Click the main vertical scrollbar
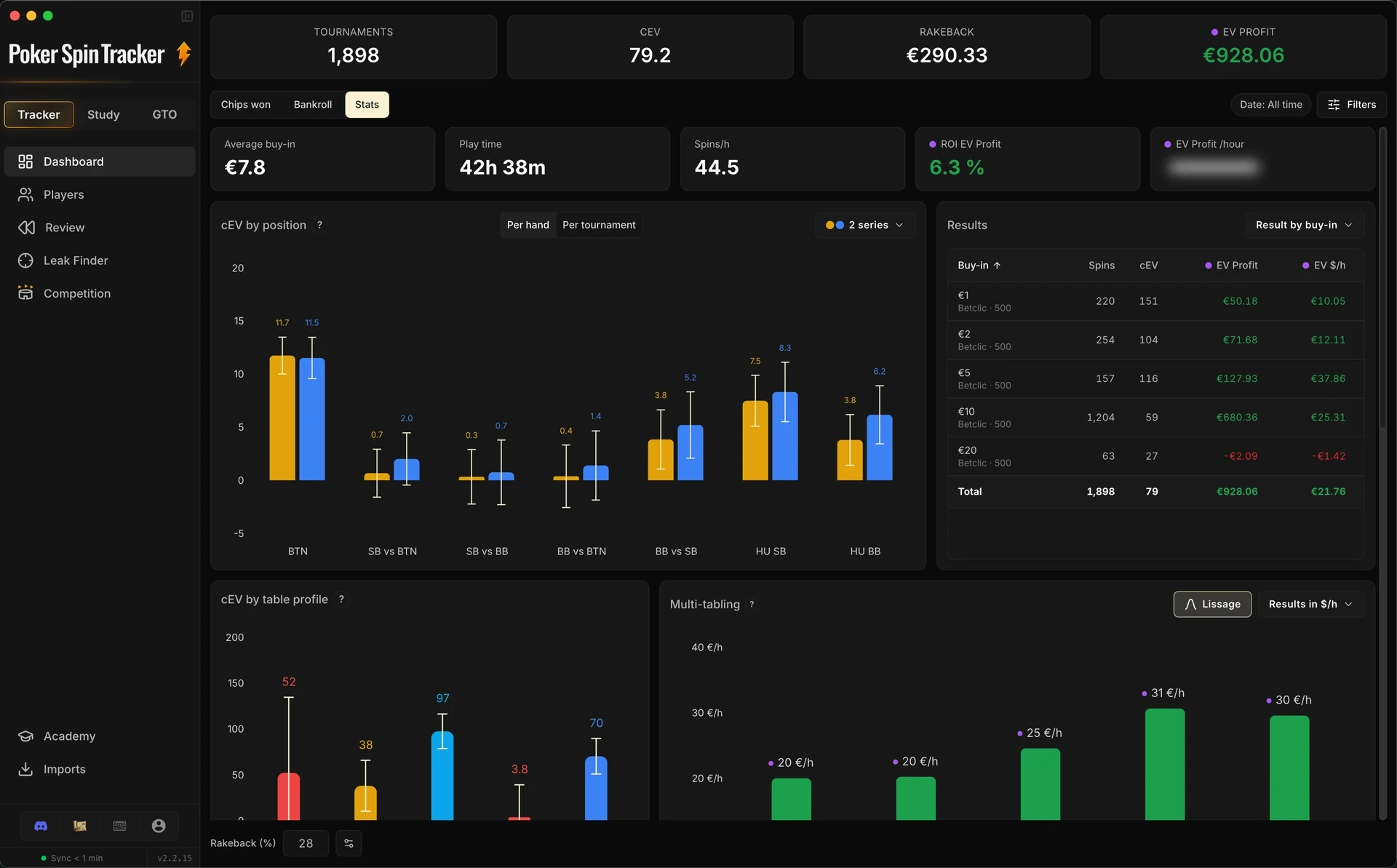The width and height of the screenshot is (1397, 868). [x=1382, y=279]
